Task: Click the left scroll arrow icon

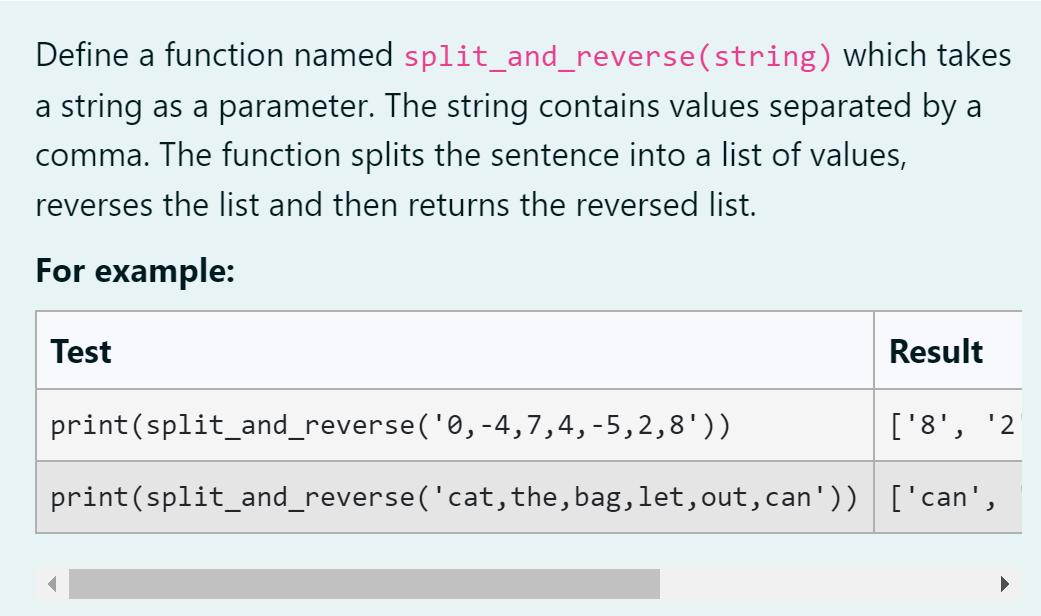Action: pyautogui.click(x=51, y=581)
